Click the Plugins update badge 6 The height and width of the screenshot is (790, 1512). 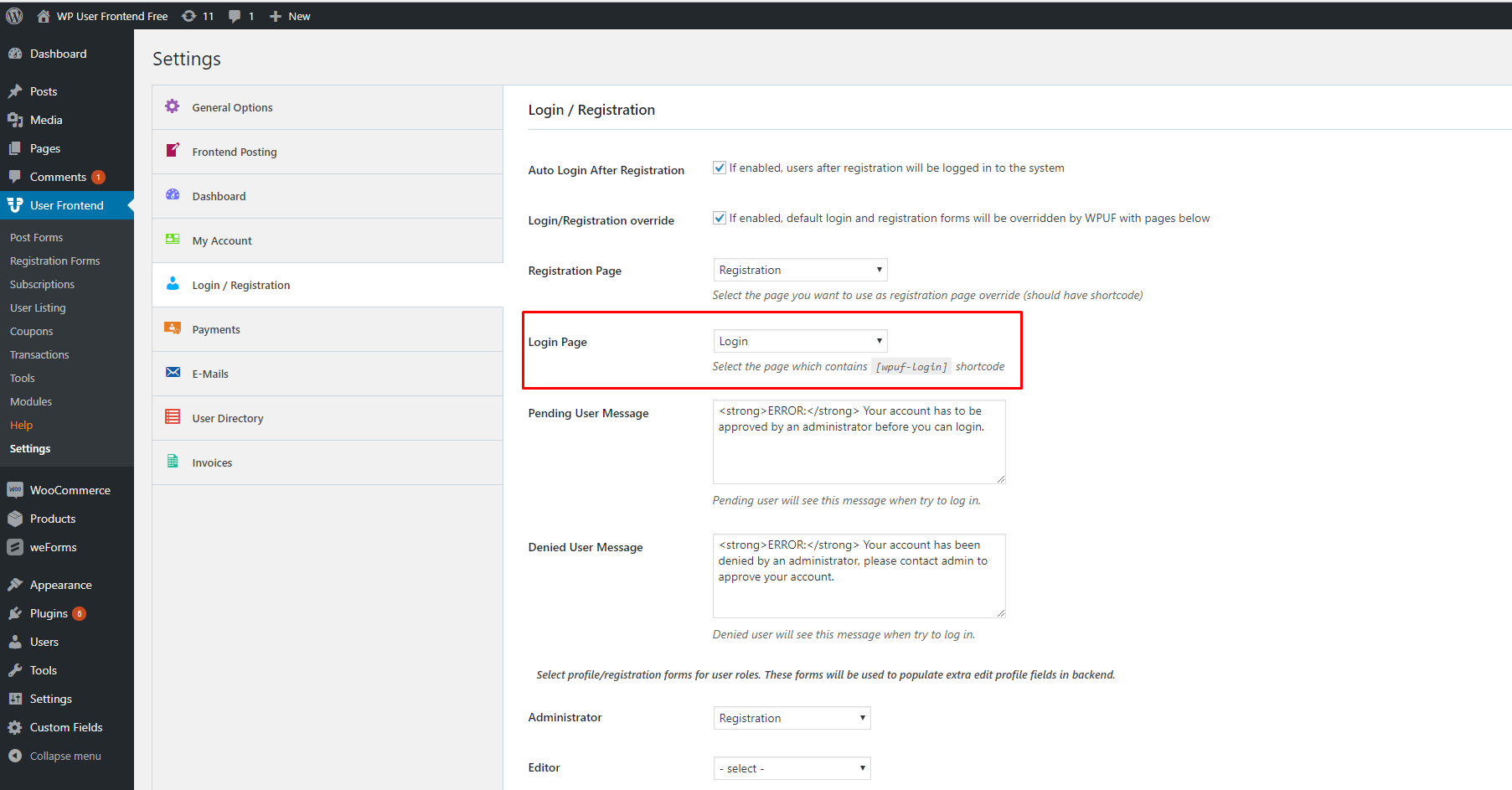click(x=80, y=613)
